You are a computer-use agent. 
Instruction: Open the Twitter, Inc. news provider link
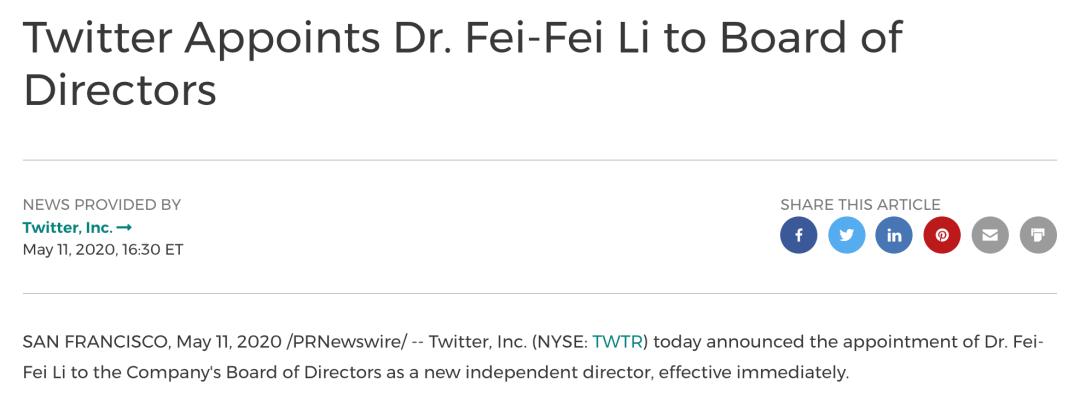tap(68, 227)
